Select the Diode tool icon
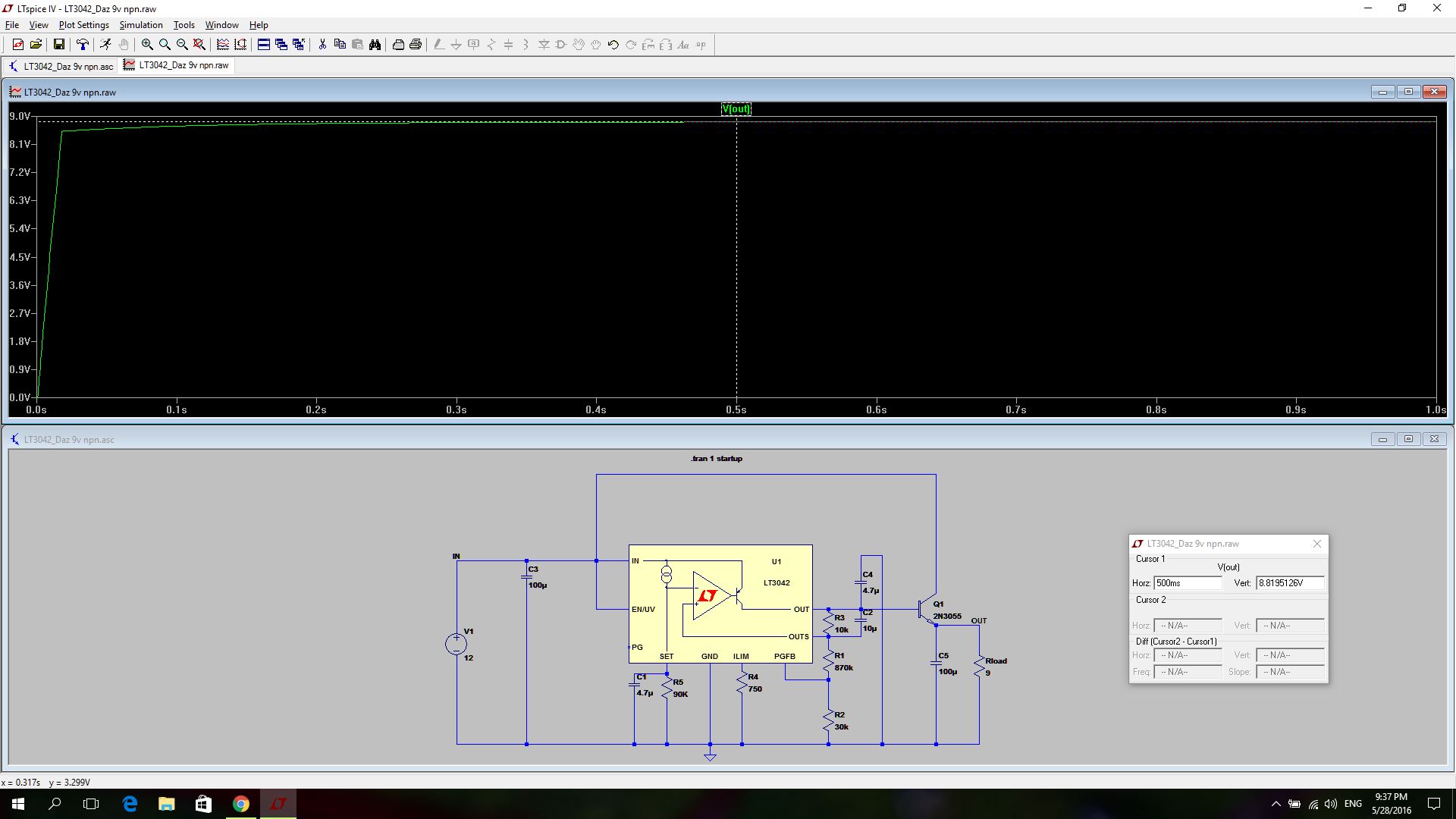 point(543,45)
